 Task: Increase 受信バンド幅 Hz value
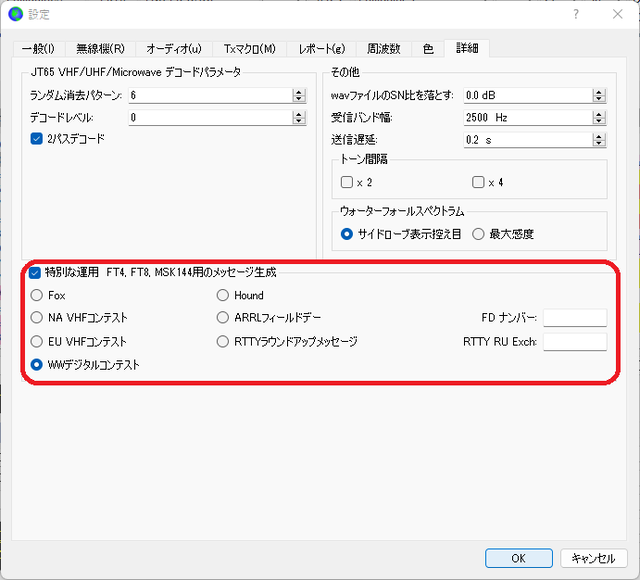coord(599,115)
